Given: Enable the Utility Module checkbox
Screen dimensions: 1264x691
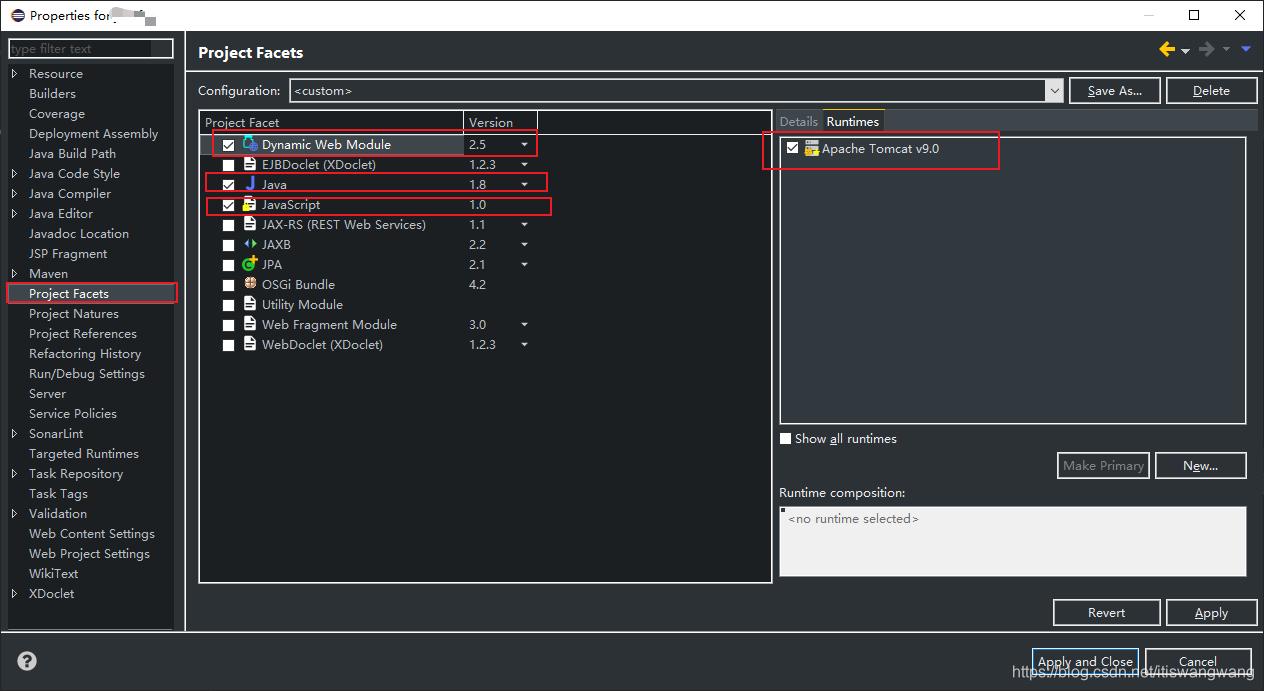Looking at the screenshot, I should pyautogui.click(x=228, y=305).
